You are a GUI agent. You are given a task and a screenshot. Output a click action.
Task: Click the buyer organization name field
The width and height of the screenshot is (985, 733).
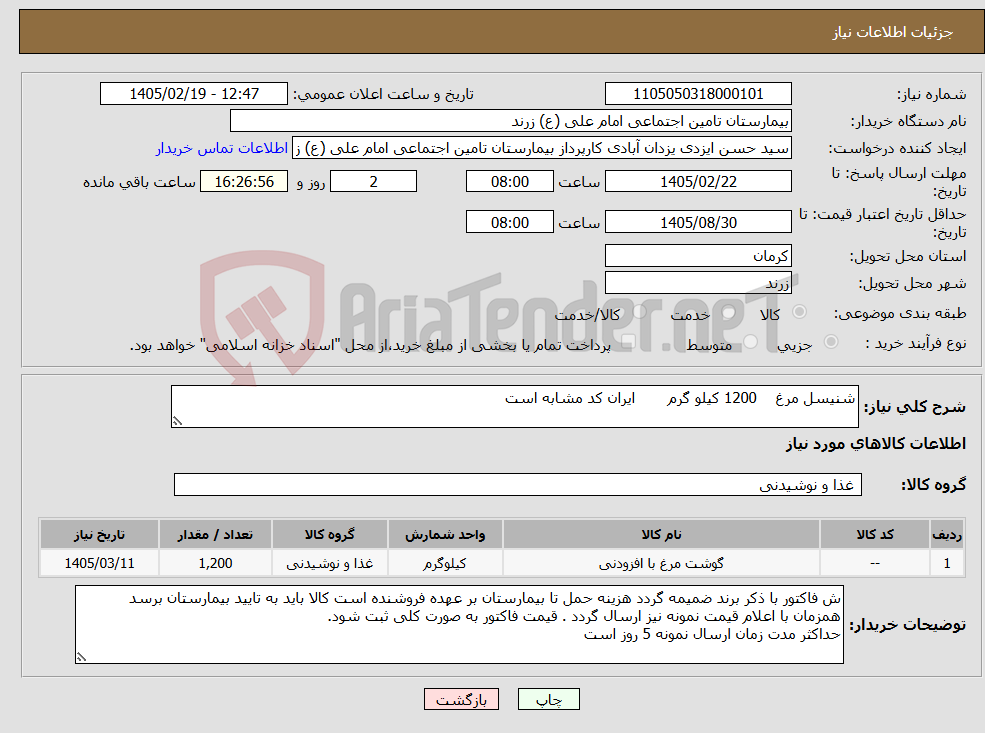(511, 121)
